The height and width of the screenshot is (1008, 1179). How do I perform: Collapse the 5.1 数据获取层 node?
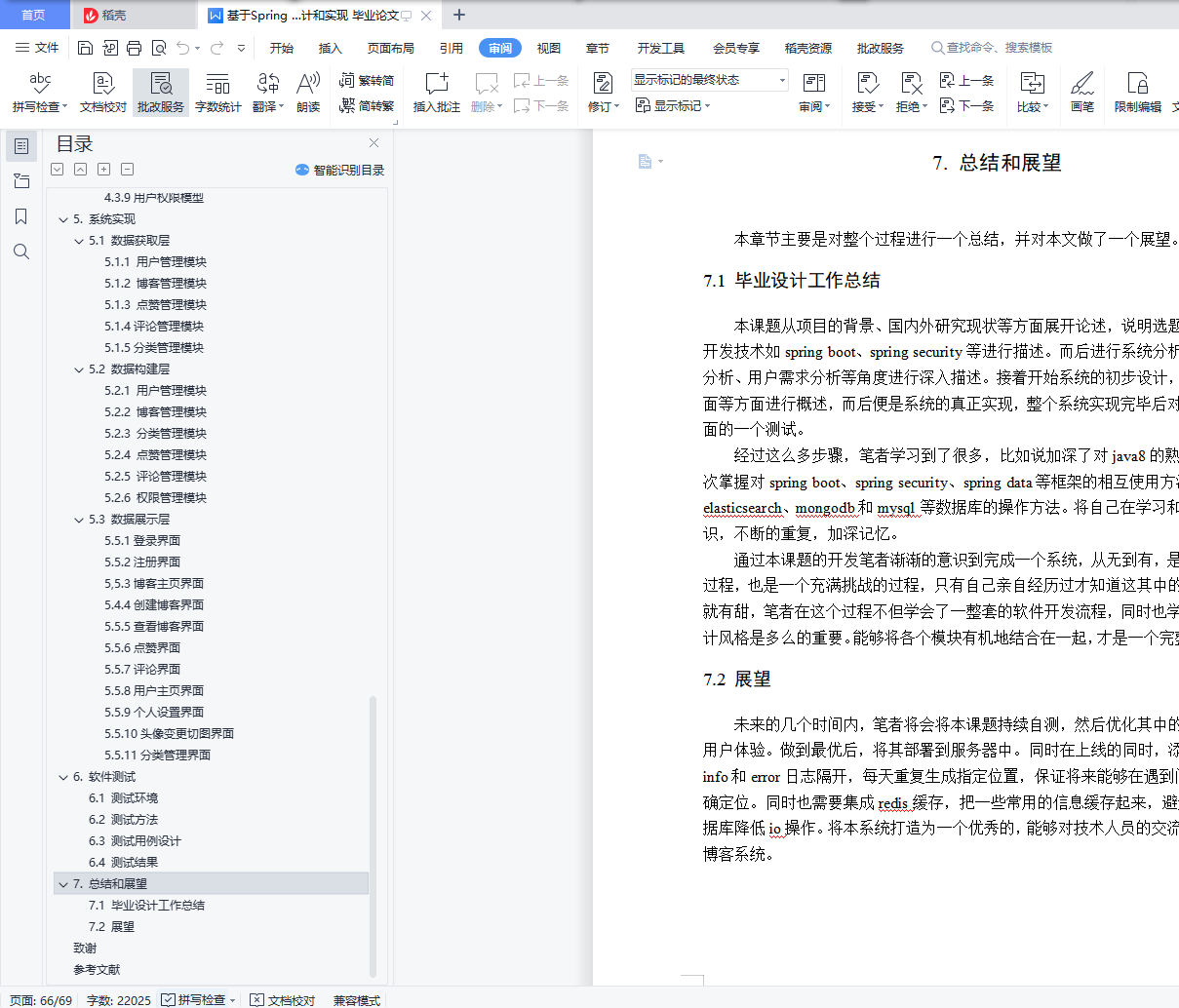click(79, 241)
